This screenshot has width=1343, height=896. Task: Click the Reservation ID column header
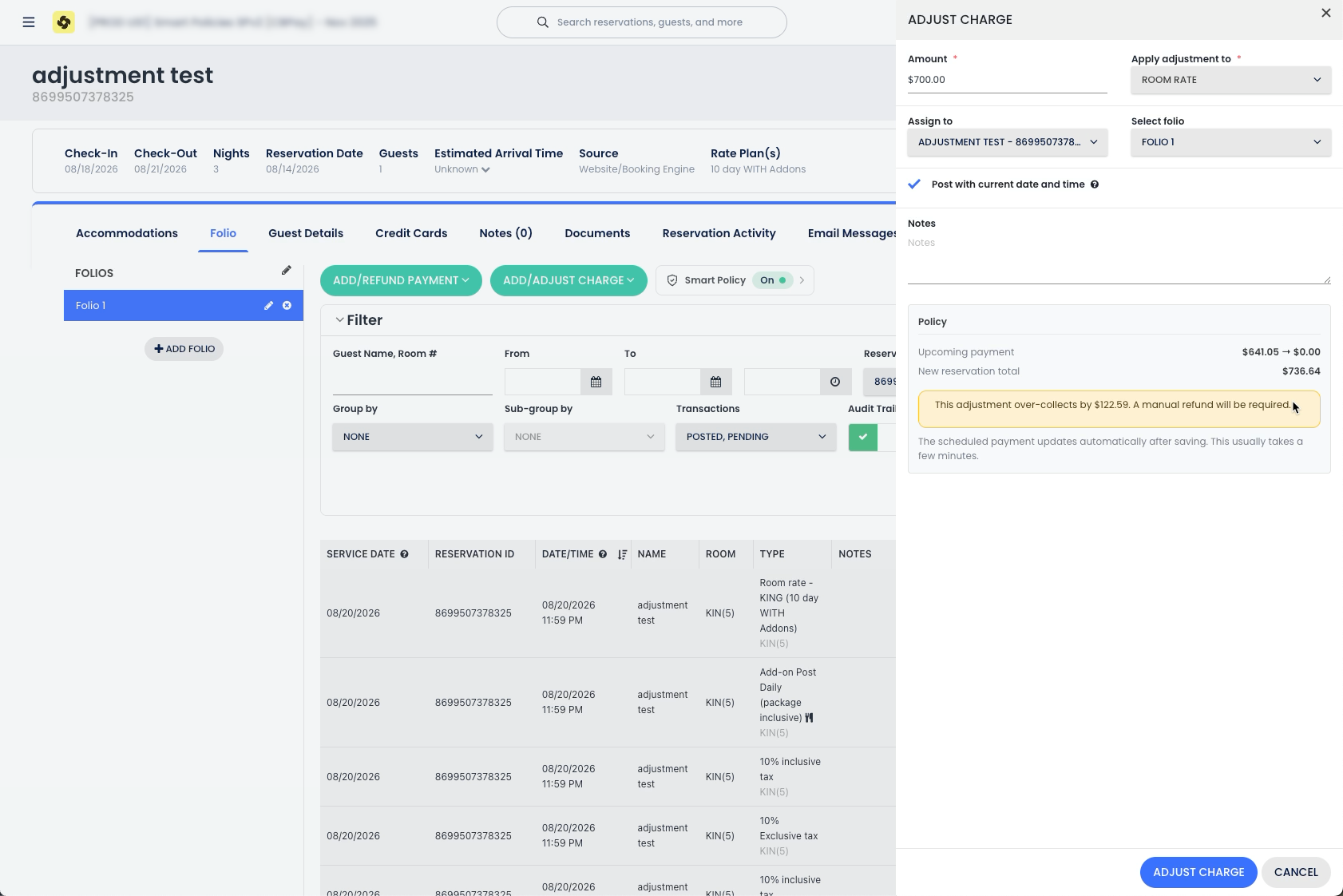[x=474, y=554]
